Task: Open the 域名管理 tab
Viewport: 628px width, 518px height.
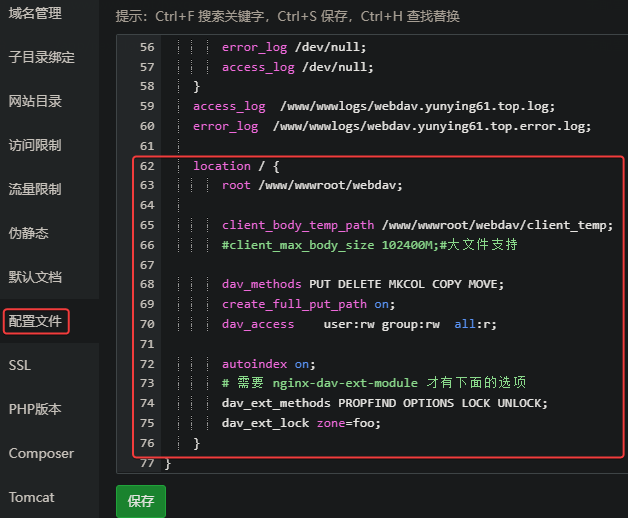Action: point(35,13)
